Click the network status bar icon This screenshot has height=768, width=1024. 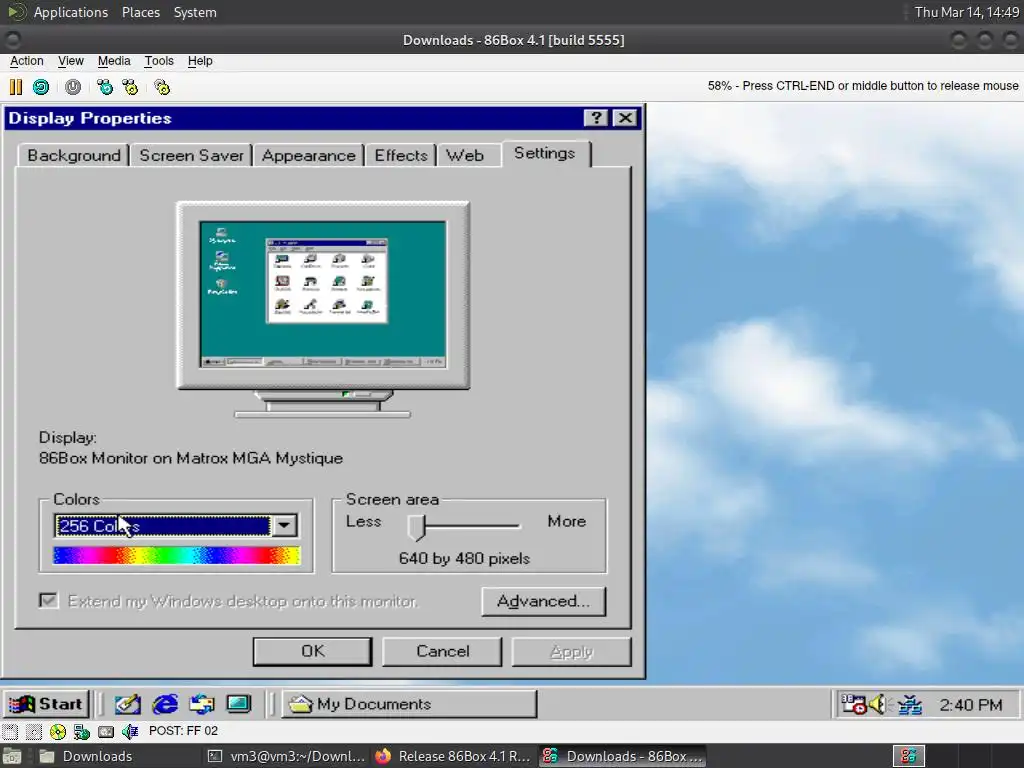pyautogui.click(x=82, y=731)
